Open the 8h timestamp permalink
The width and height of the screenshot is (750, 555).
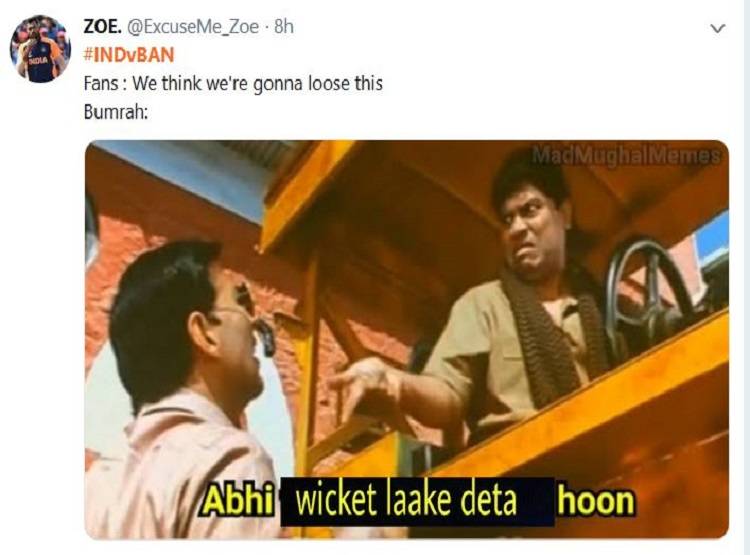284,27
